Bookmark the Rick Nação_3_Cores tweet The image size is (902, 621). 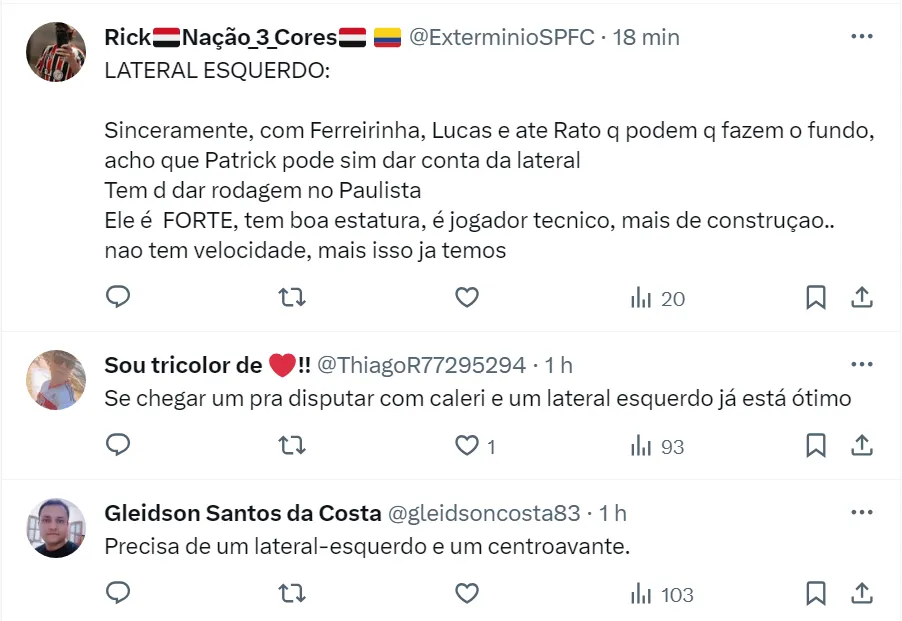815,297
